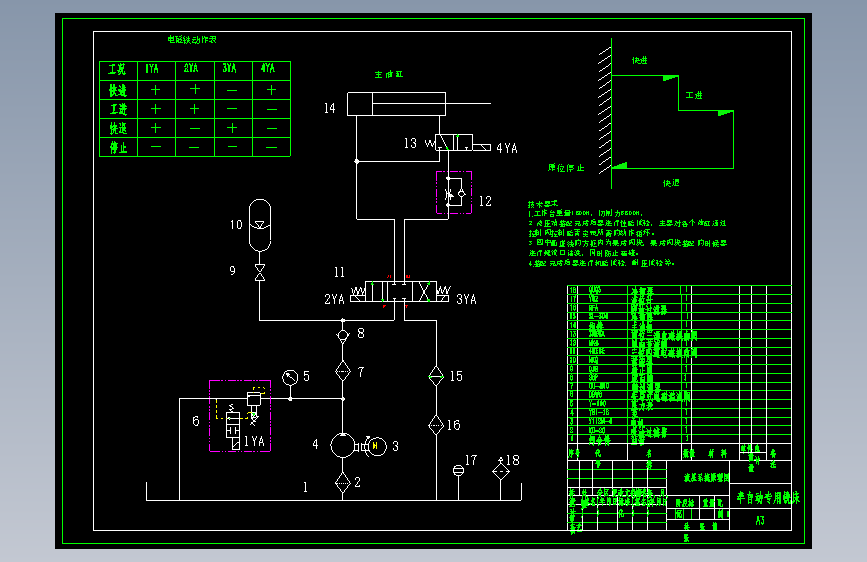Click row 18 number in the parts list
Screen dimensions: 867x562
(x=573, y=290)
